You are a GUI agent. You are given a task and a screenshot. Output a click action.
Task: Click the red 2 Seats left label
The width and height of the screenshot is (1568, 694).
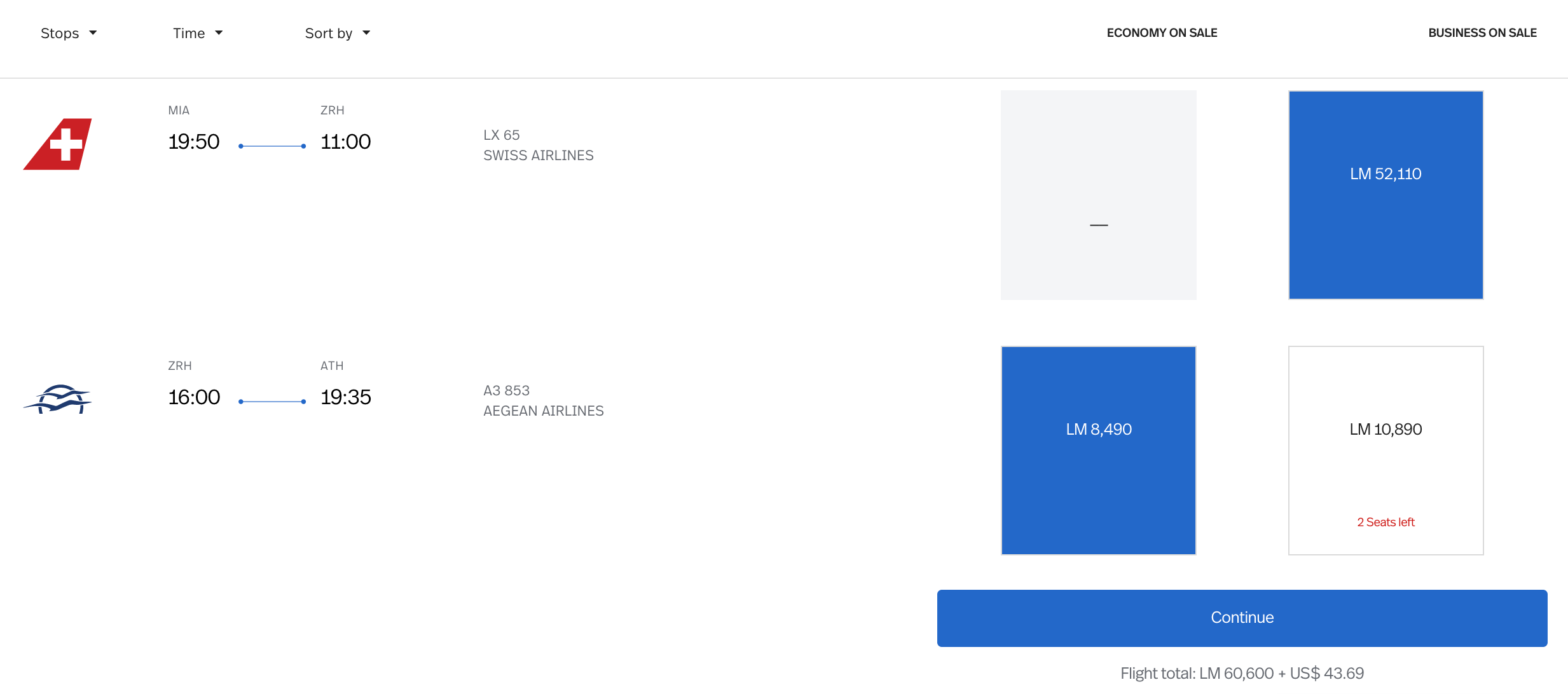[x=1386, y=522]
